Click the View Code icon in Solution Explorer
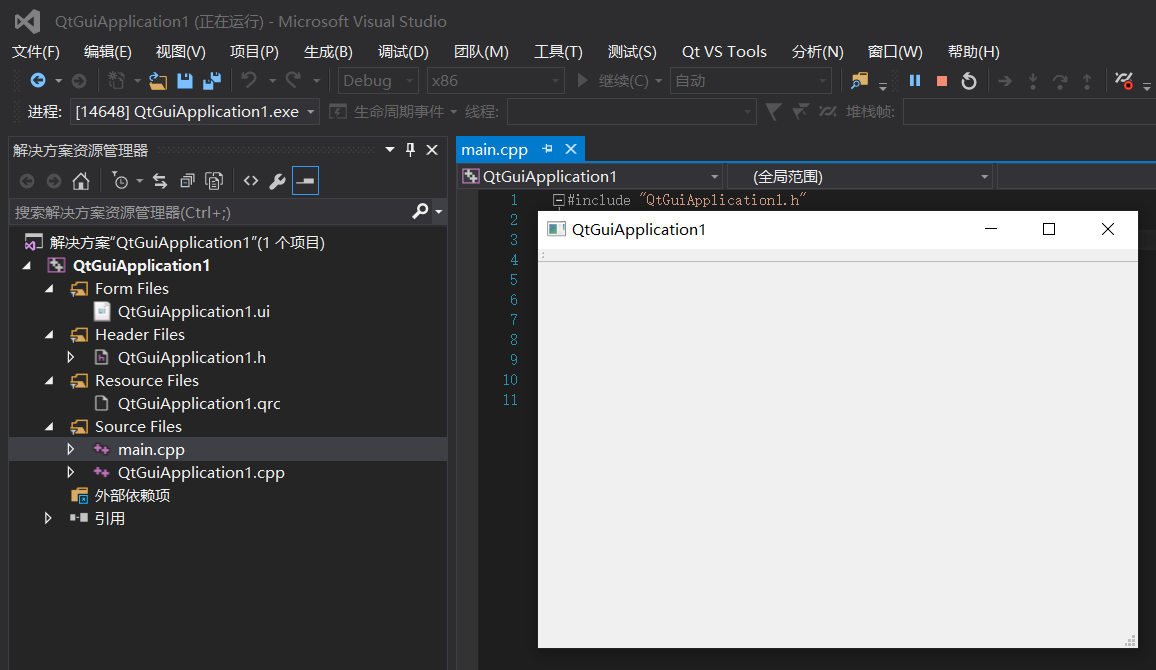This screenshot has width=1156, height=670. pyautogui.click(x=251, y=181)
